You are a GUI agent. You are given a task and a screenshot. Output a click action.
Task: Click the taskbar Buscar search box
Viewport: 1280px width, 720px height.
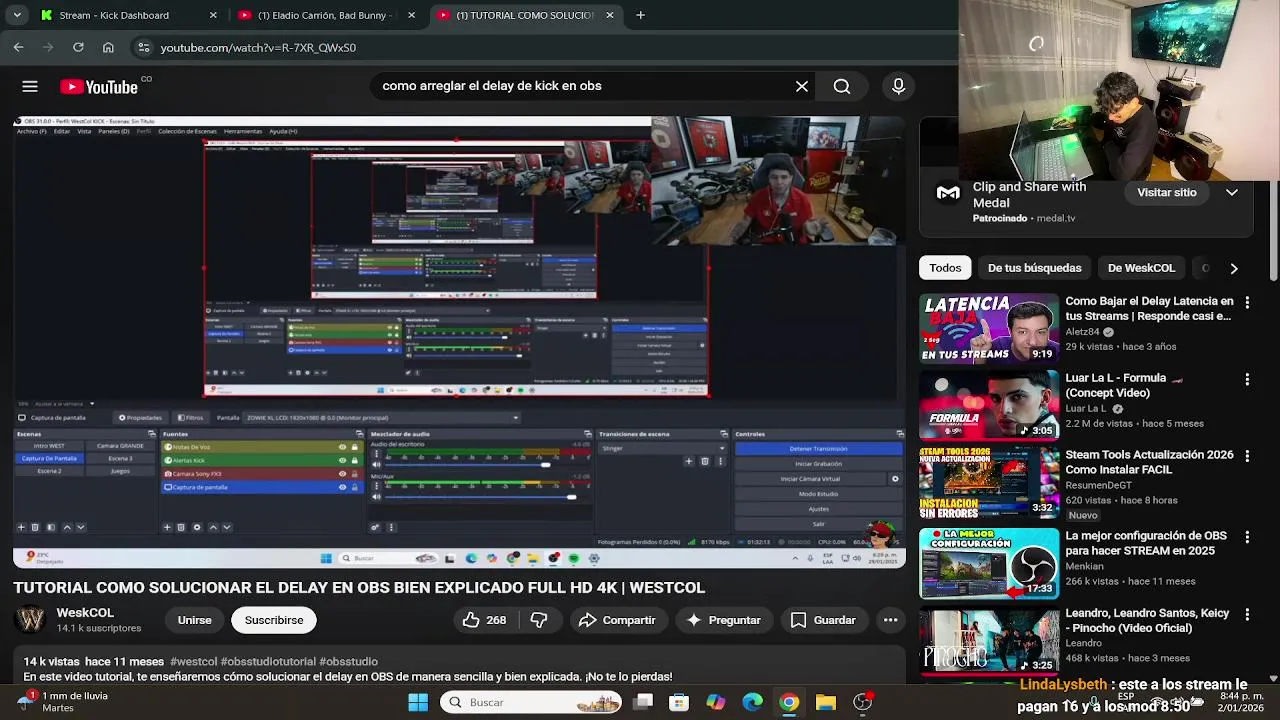click(x=531, y=702)
